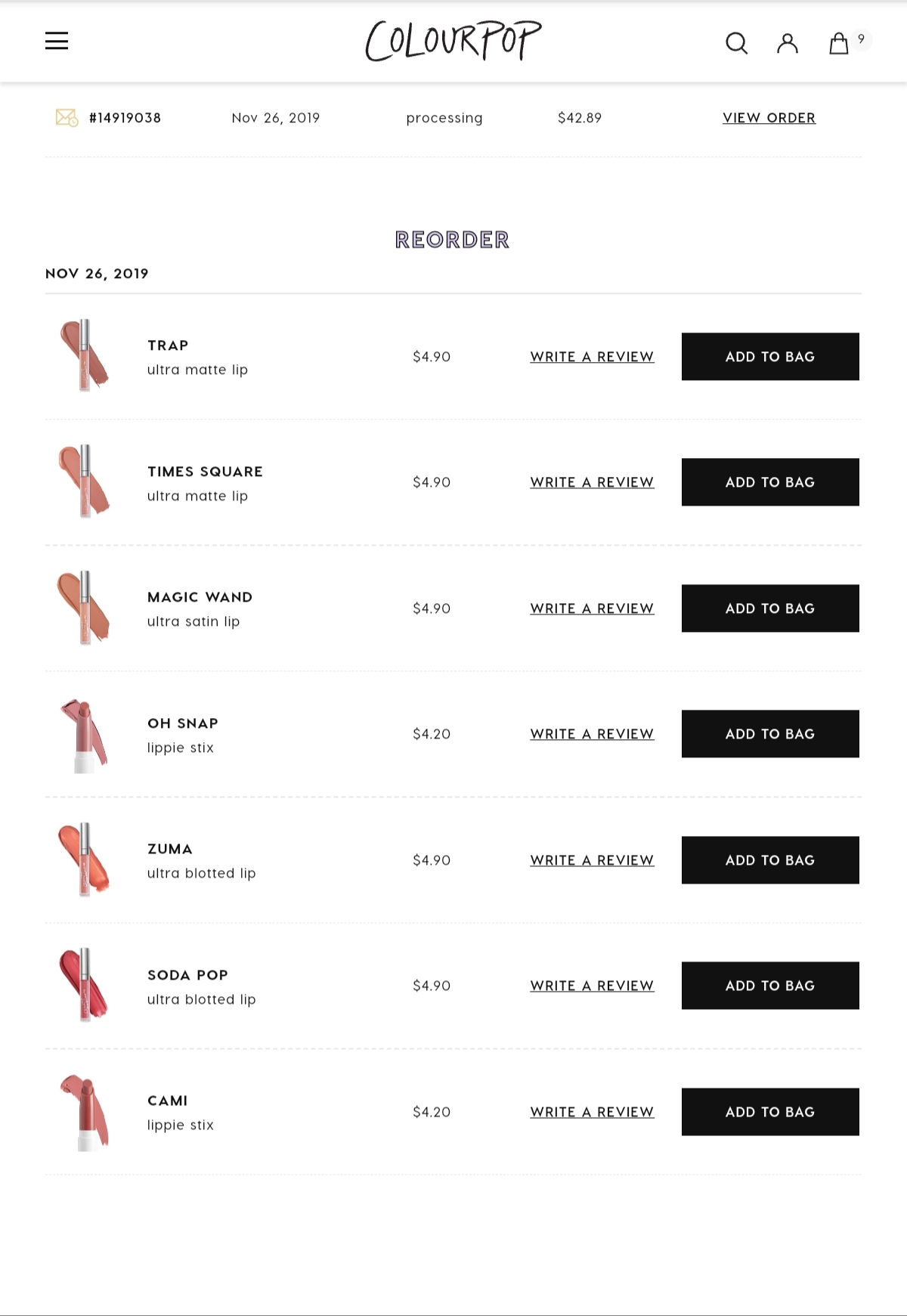The width and height of the screenshot is (907, 1316).
Task: Write a review for Zuma
Action: coord(592,860)
